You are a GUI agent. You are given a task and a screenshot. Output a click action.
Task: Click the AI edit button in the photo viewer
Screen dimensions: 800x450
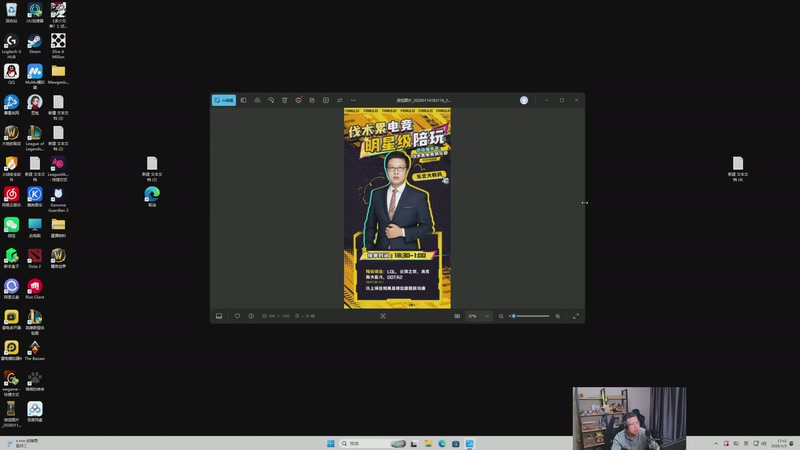tap(223, 100)
